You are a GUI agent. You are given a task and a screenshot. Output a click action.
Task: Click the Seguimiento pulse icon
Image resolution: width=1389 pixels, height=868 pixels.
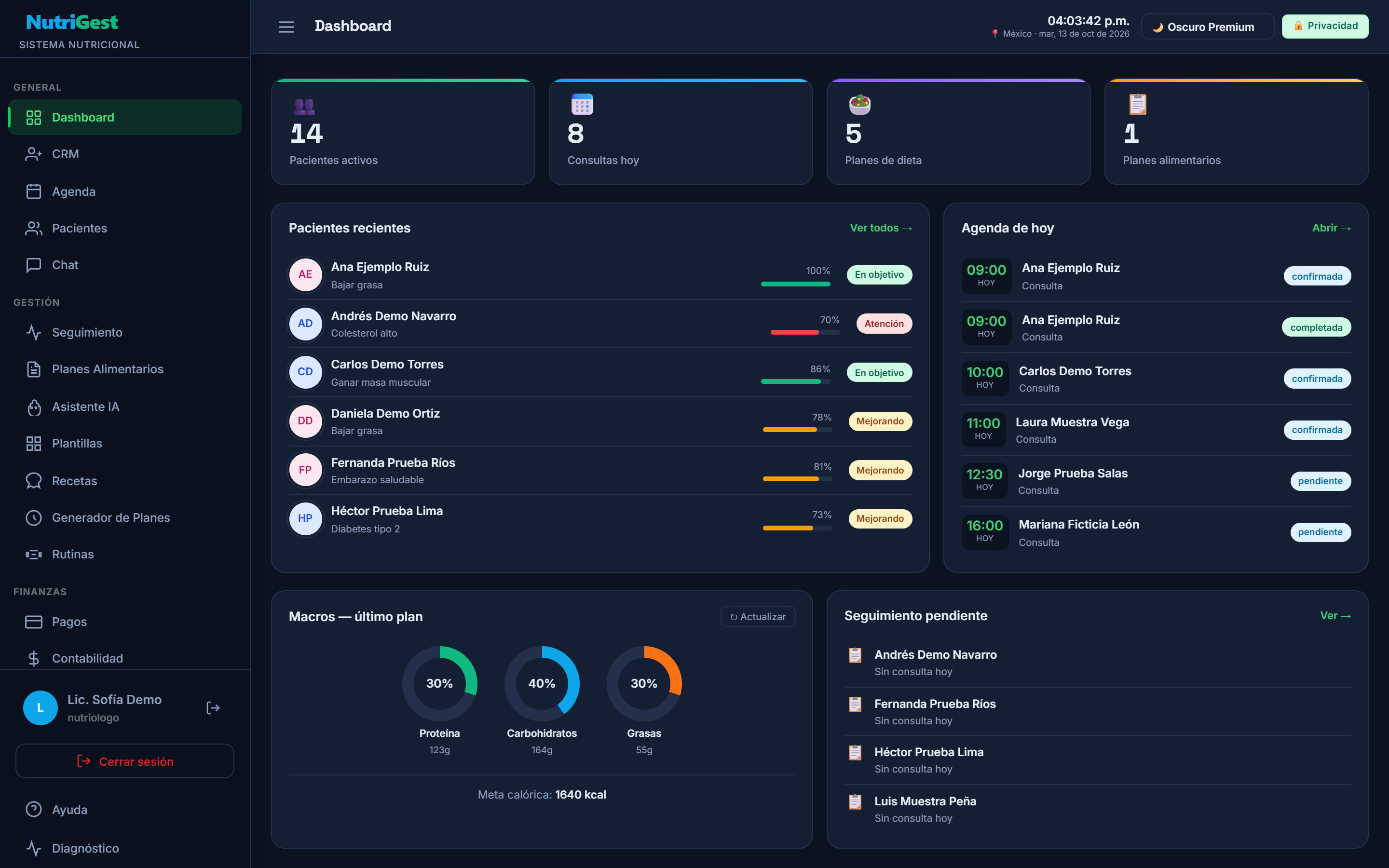pyautogui.click(x=33, y=332)
